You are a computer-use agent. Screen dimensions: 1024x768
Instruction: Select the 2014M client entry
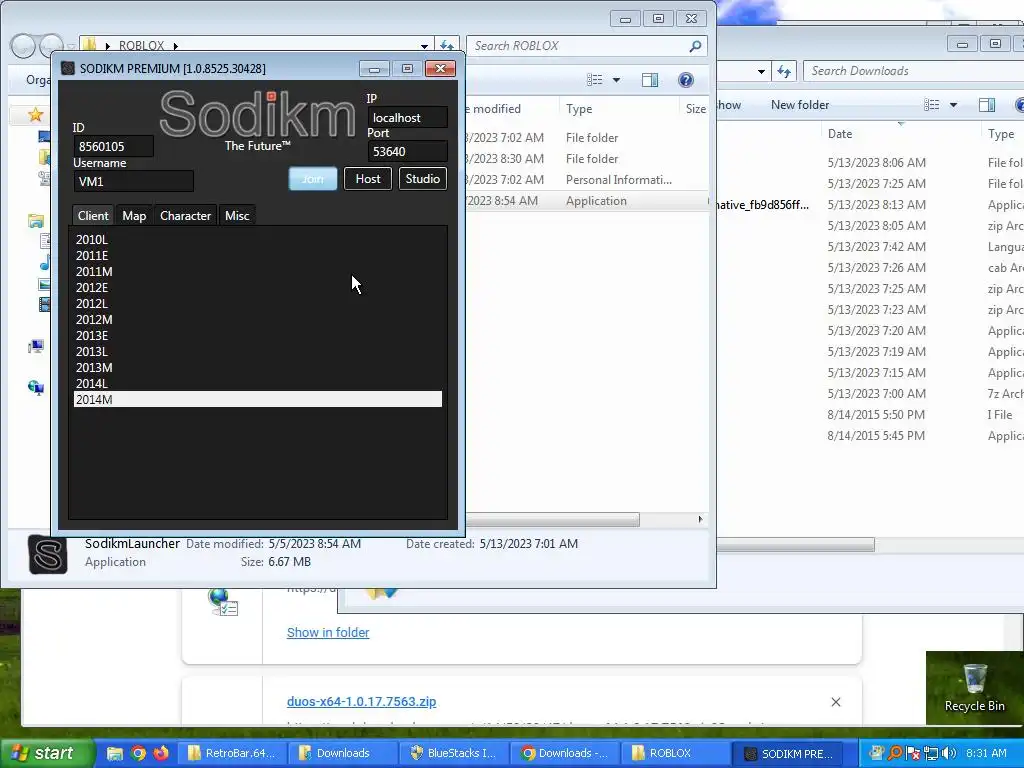click(x=257, y=399)
